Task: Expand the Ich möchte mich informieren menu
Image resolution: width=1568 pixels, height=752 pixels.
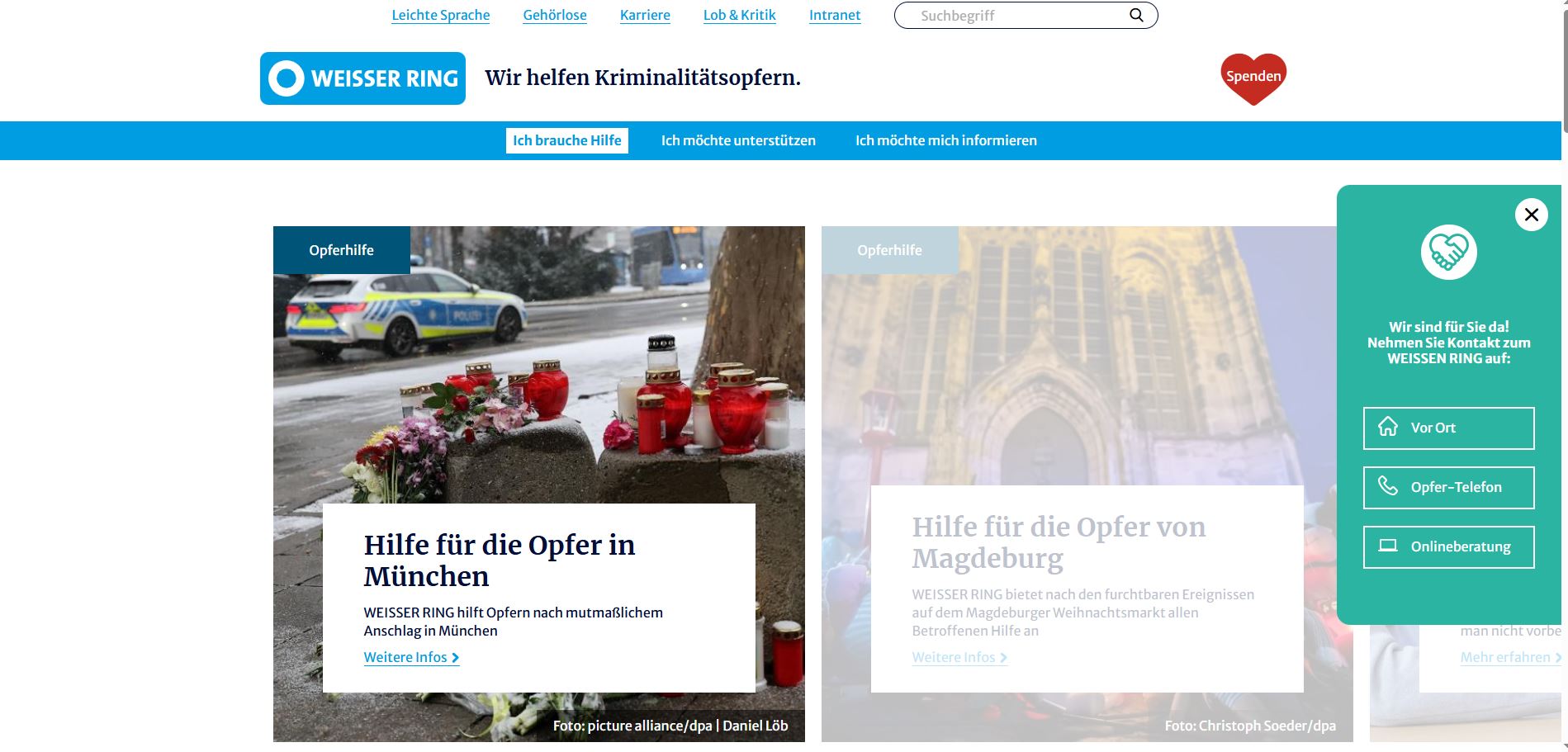Action: (x=945, y=140)
